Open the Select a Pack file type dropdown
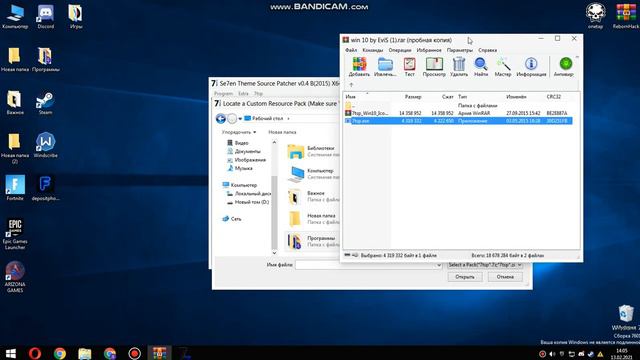This screenshot has height=360, width=640. pyautogui.click(x=485, y=265)
